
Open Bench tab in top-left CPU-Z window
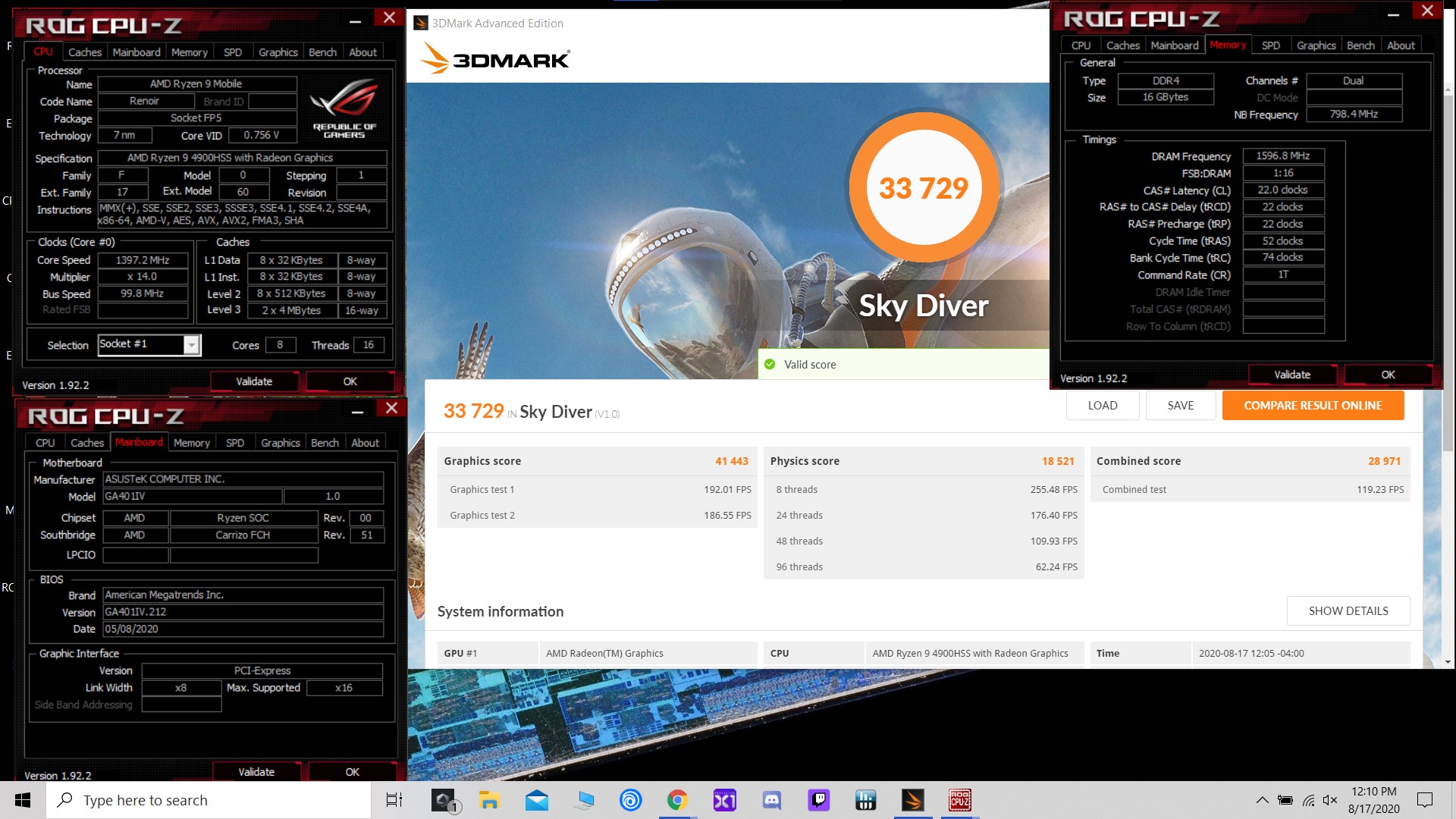[322, 52]
